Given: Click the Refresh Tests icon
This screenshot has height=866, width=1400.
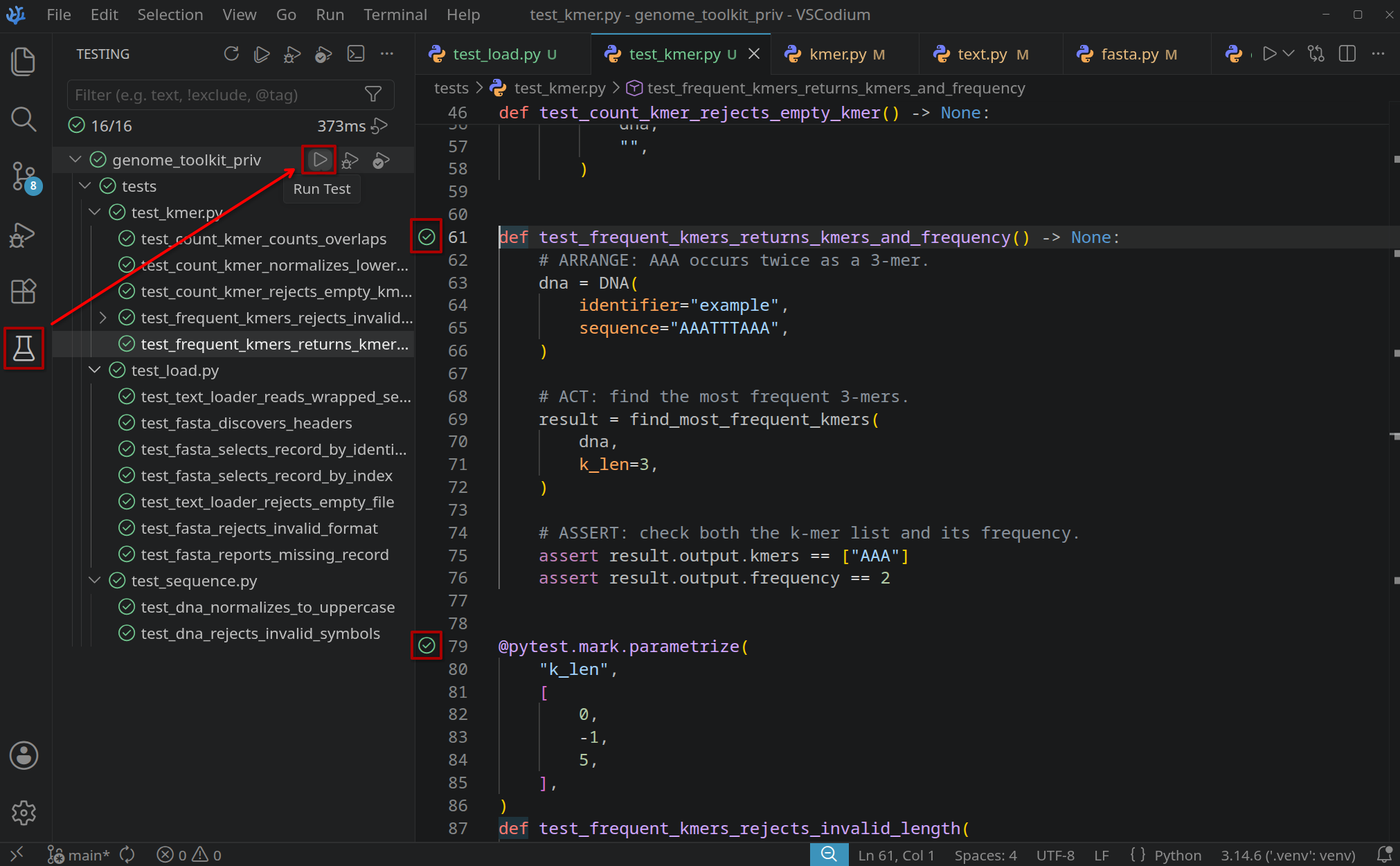Looking at the screenshot, I should click(x=231, y=54).
